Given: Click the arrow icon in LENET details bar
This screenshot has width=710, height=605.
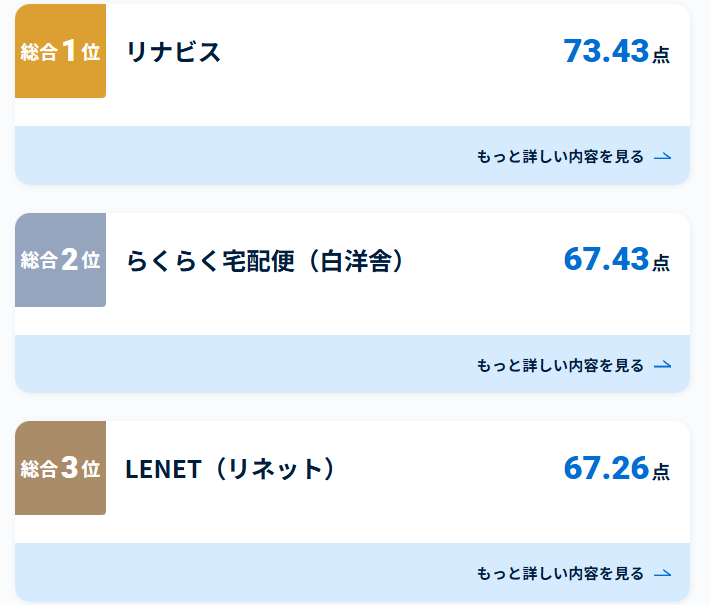Looking at the screenshot, I should pos(662,574).
